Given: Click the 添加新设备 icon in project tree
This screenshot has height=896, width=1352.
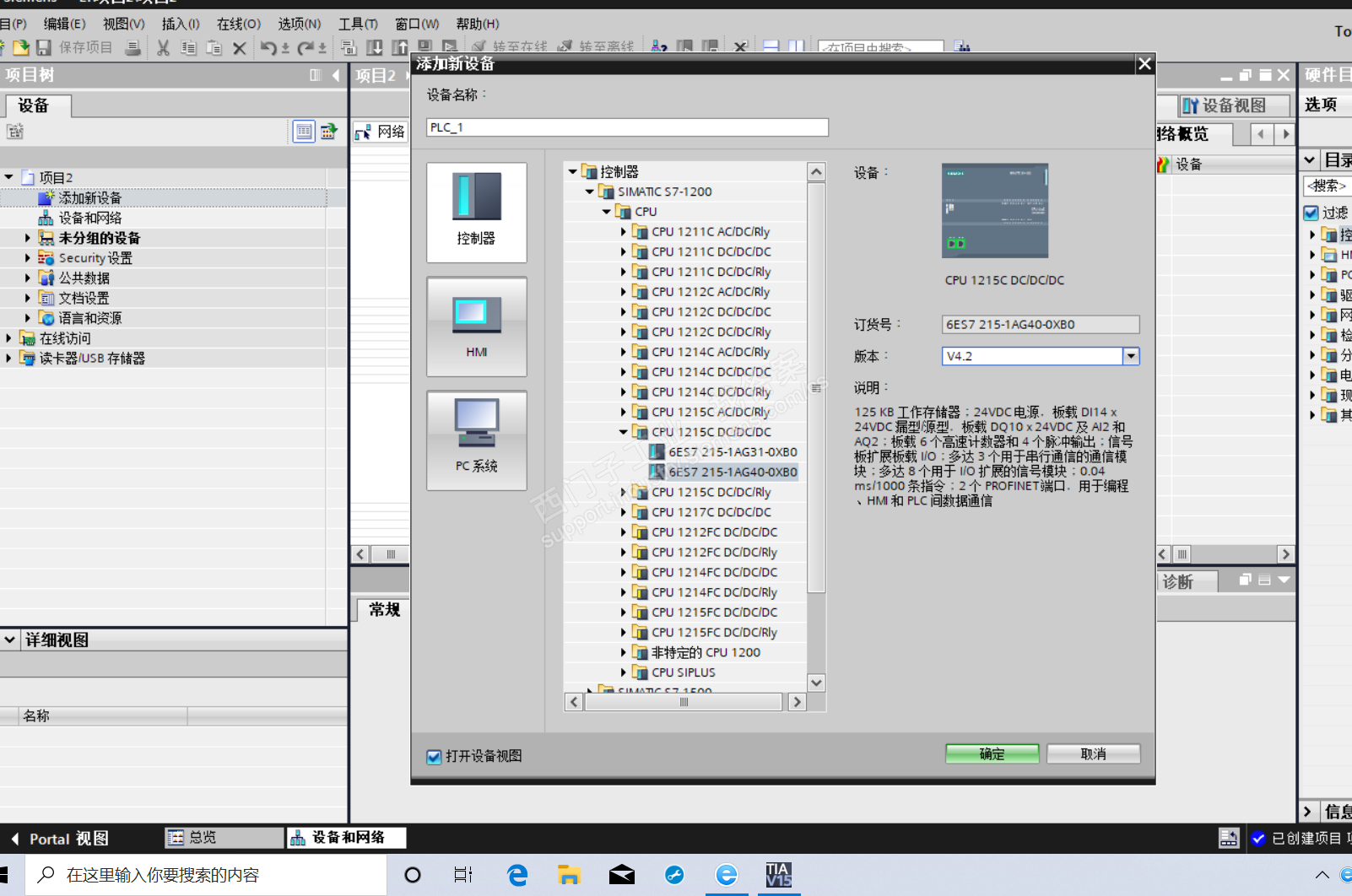Looking at the screenshot, I should (x=46, y=197).
